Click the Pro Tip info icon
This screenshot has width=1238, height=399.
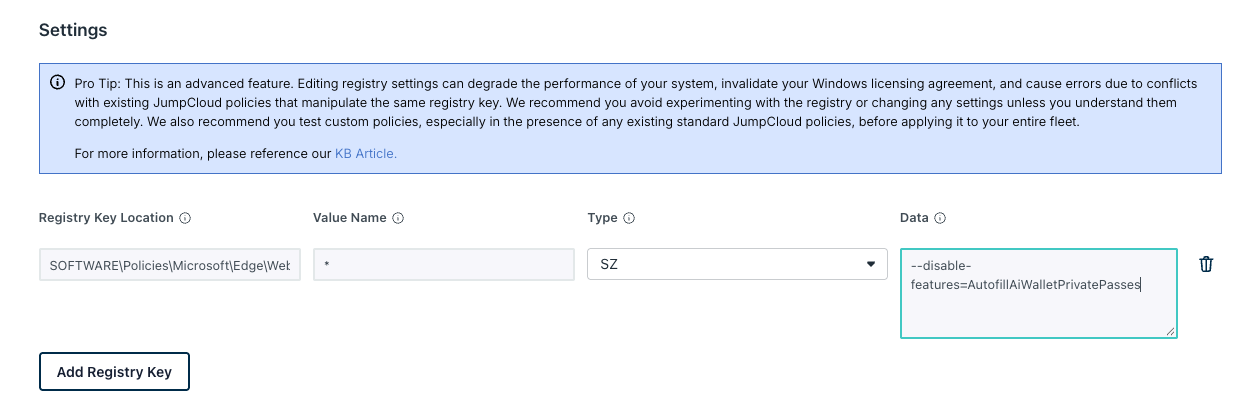[x=58, y=83]
